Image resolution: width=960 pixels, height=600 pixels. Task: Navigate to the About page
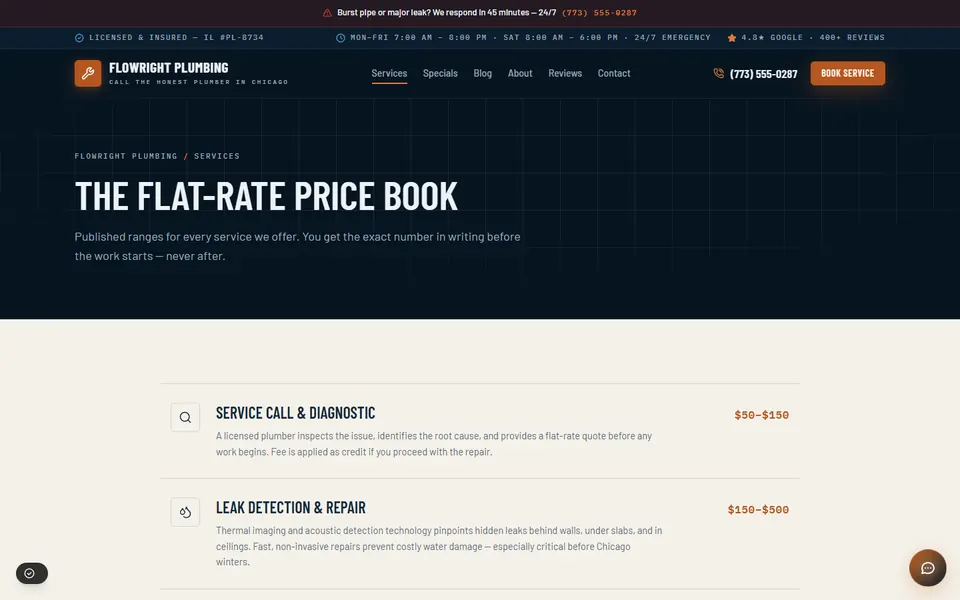520,73
